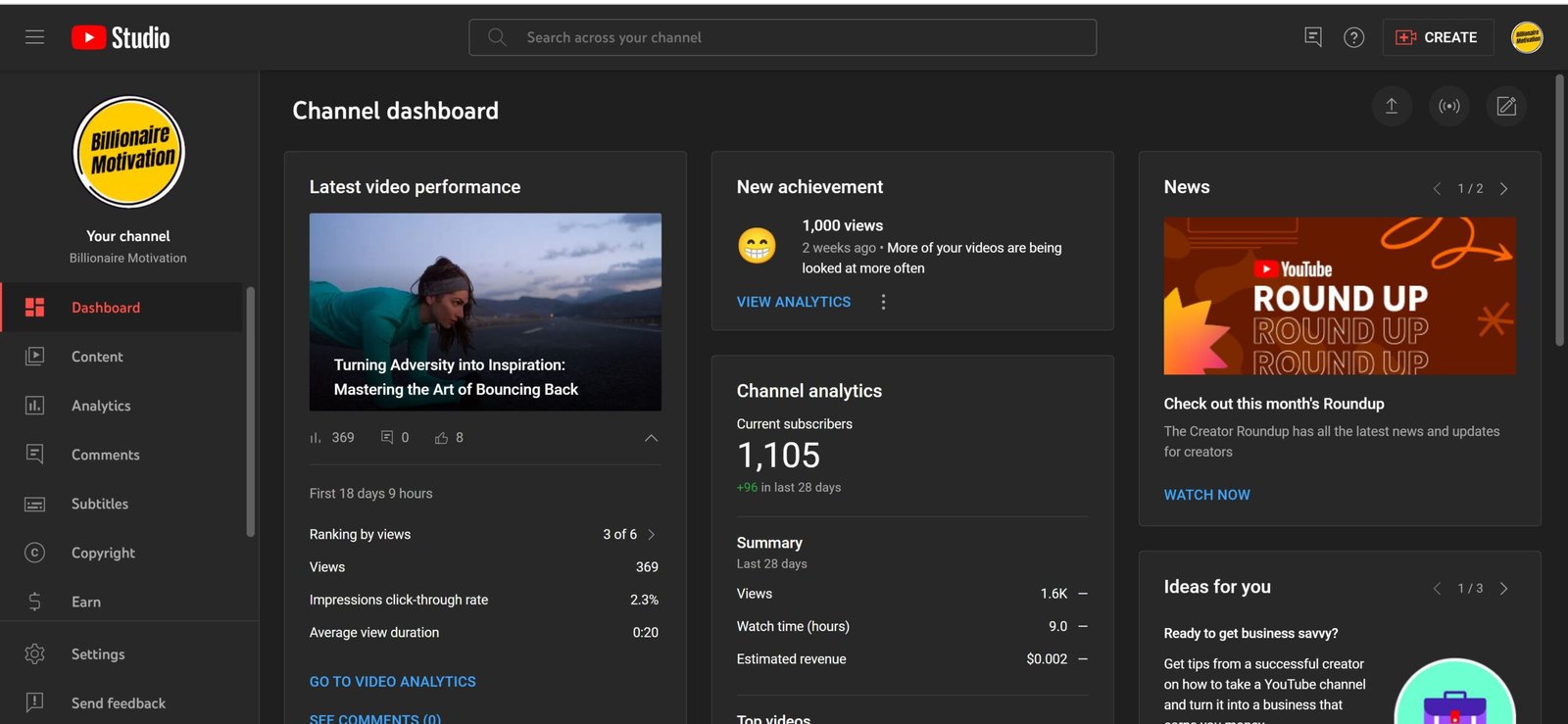The width and height of the screenshot is (1568, 724).
Task: Click the YouTube Studio logo
Action: tap(121, 37)
